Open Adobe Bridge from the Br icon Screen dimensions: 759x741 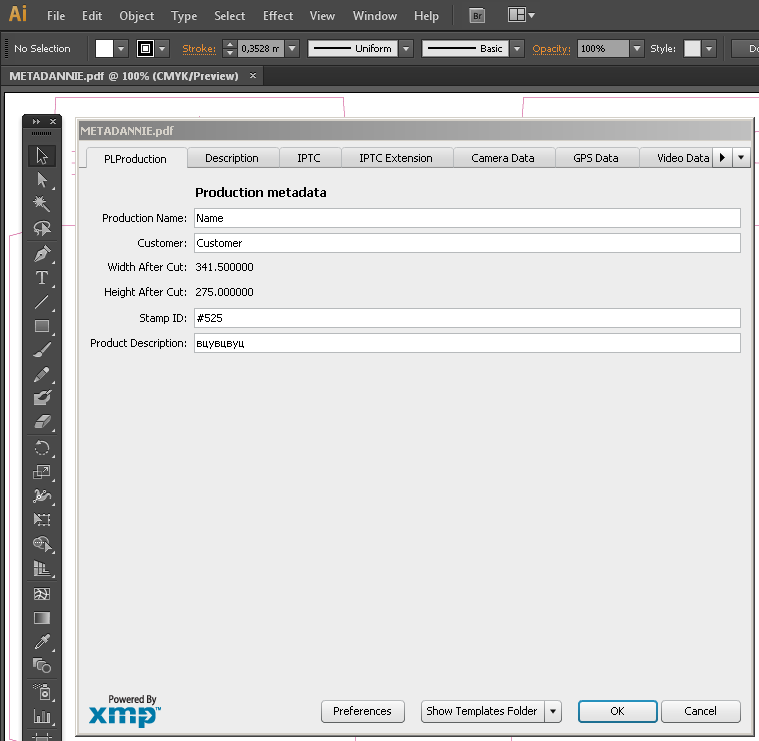477,16
